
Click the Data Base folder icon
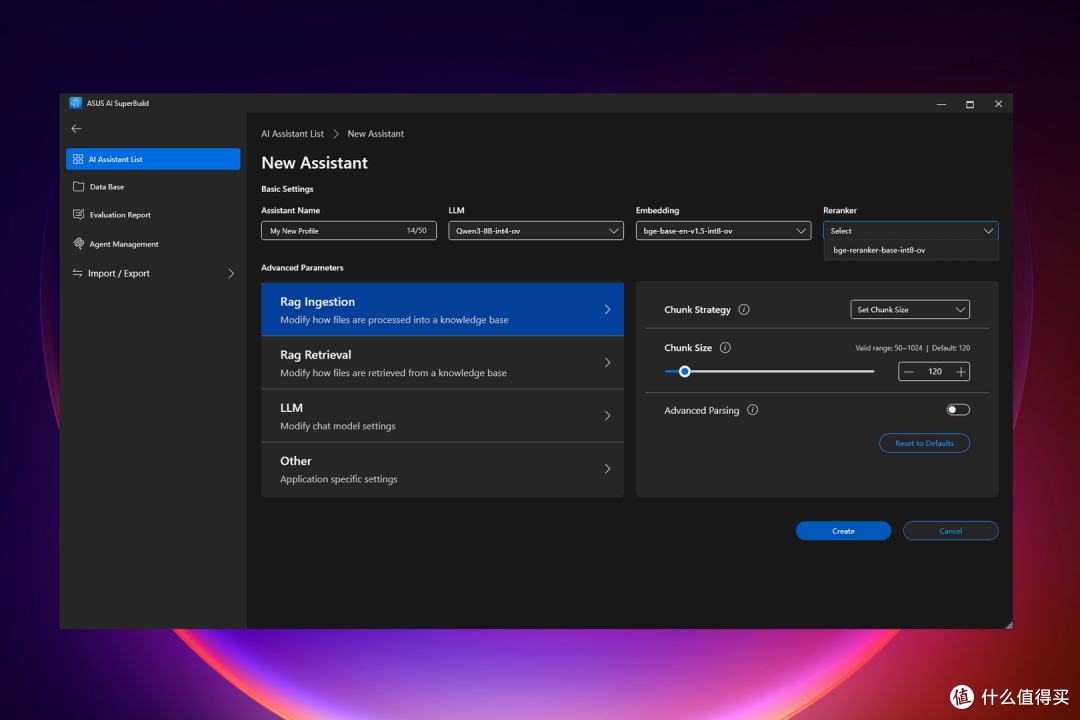click(x=79, y=187)
